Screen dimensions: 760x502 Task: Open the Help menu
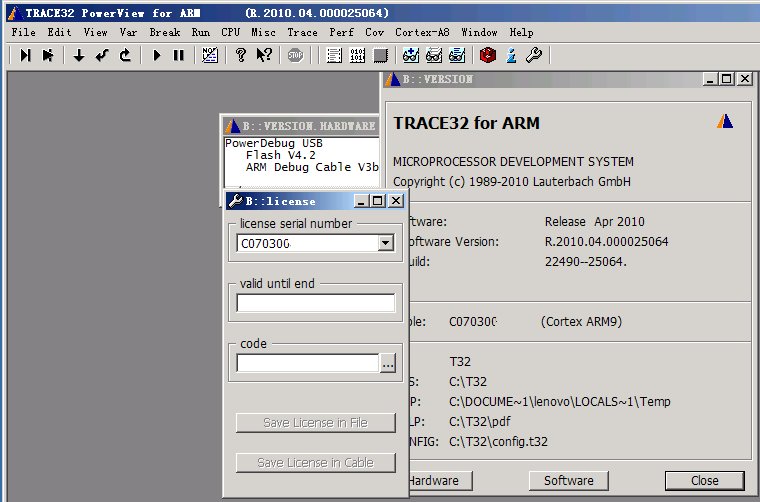tap(521, 32)
